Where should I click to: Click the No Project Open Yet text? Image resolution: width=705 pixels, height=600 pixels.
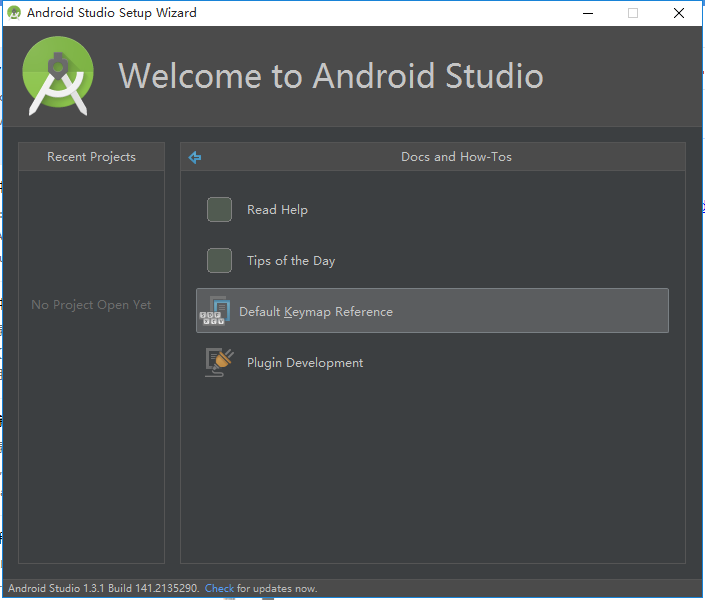point(91,304)
